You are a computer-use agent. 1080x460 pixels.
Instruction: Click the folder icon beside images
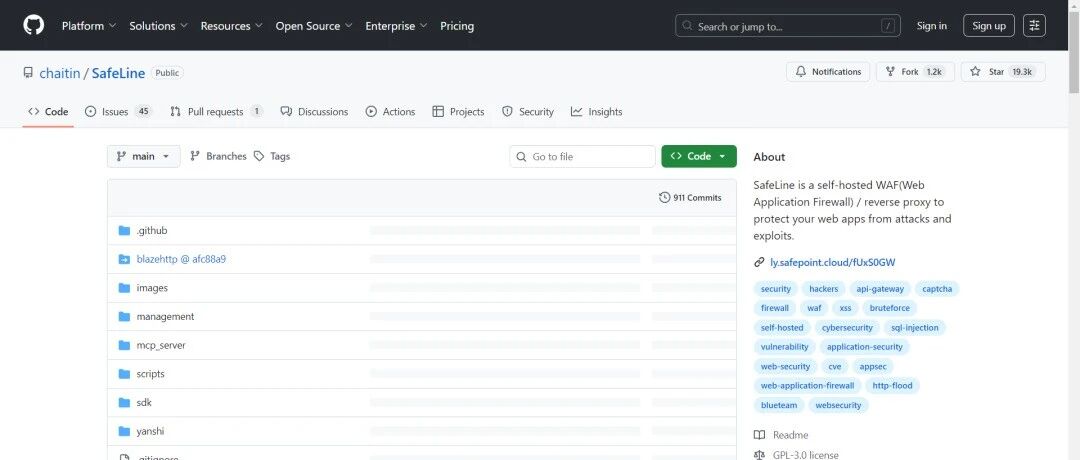point(124,288)
